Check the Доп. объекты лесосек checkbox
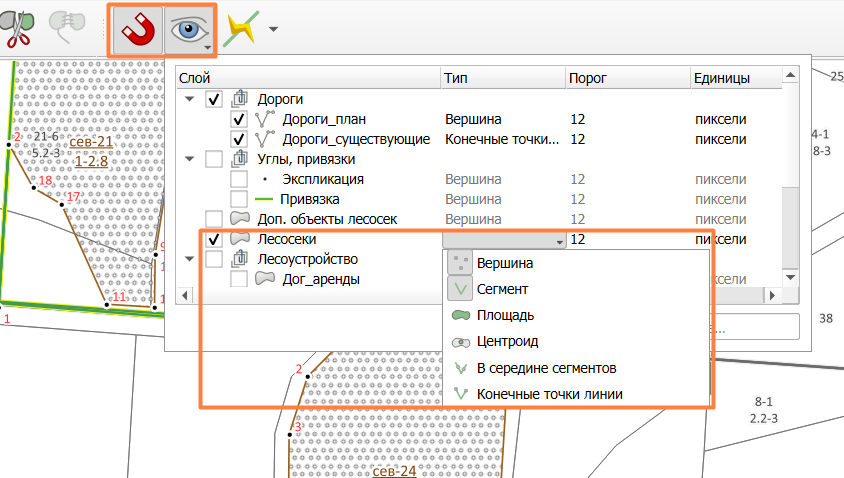 tap(214, 219)
